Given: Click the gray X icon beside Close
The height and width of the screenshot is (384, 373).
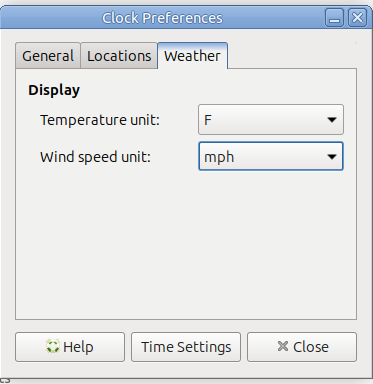Looking at the screenshot, I should click(283, 346).
